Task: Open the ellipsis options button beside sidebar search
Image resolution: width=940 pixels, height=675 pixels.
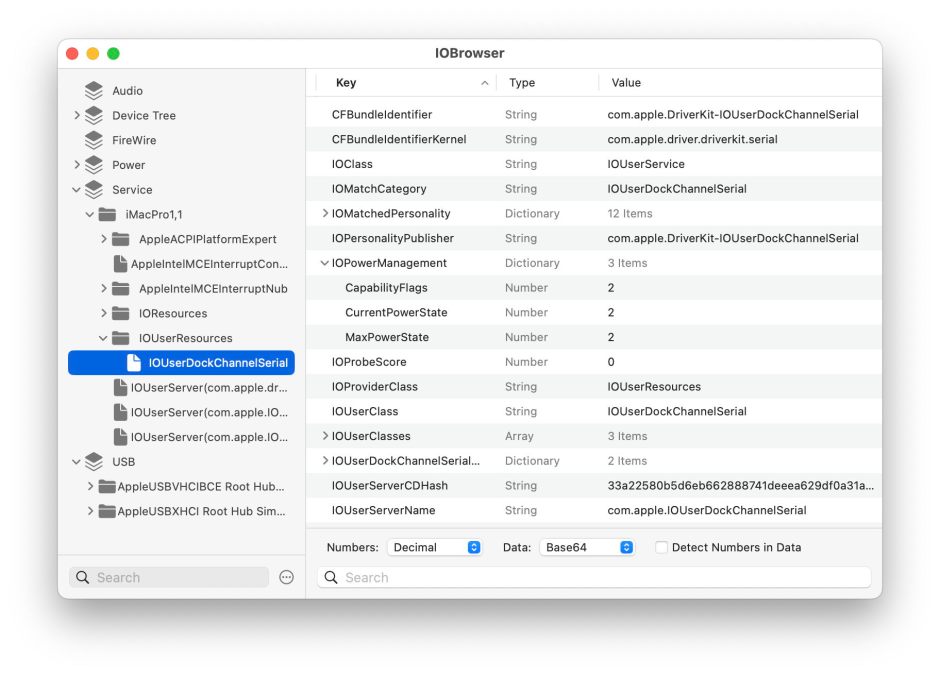Action: pyautogui.click(x=286, y=578)
